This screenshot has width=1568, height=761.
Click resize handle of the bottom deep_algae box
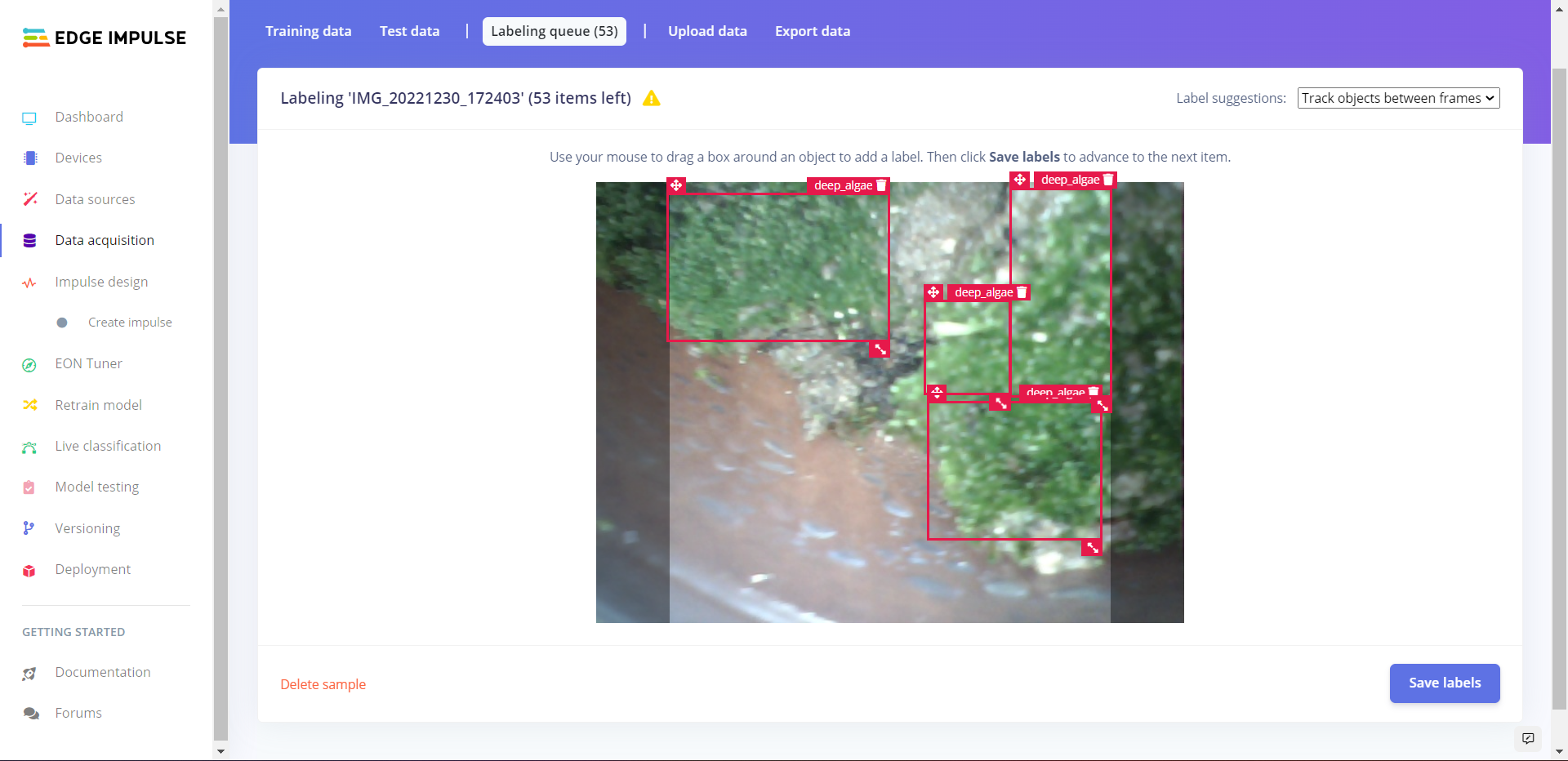click(x=1092, y=548)
